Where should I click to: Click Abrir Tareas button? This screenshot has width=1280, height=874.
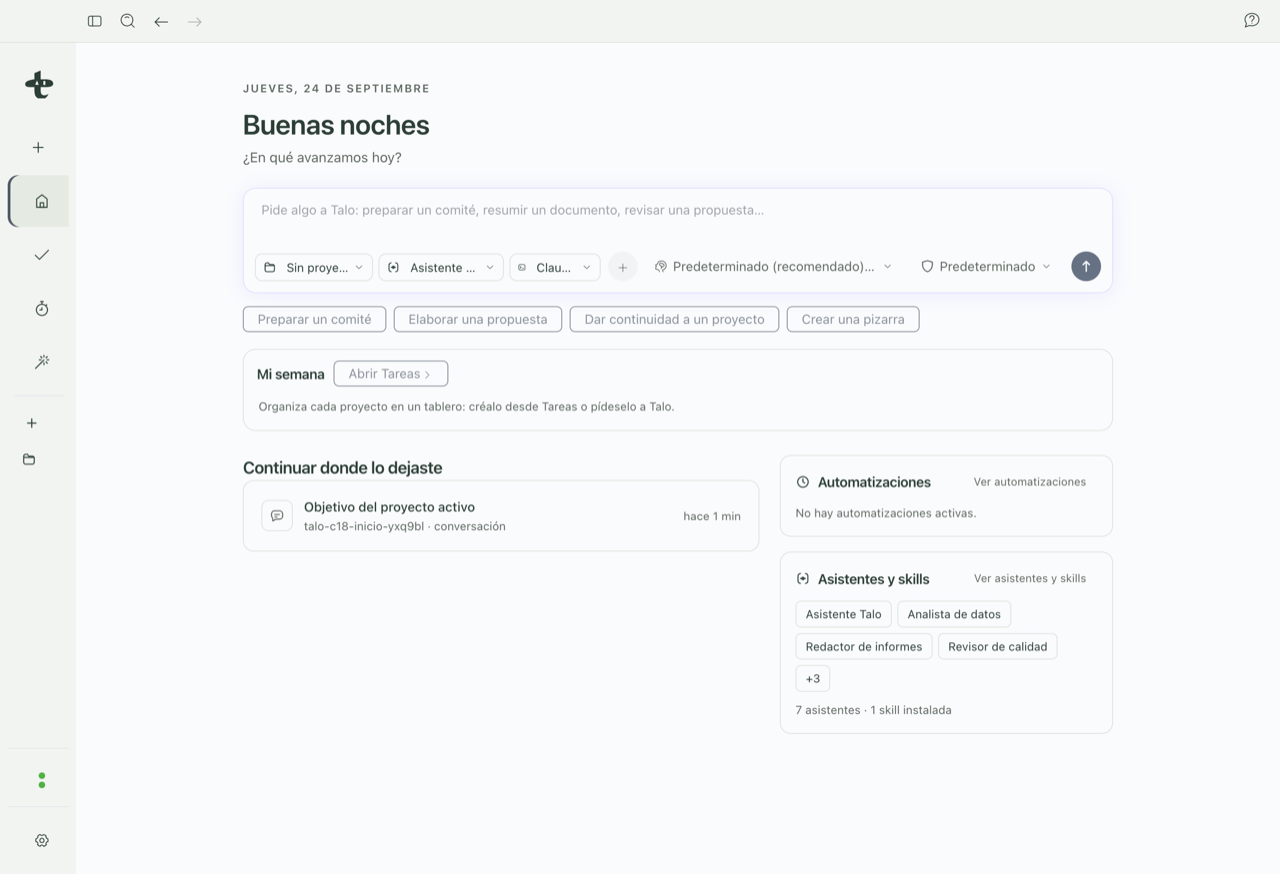(x=391, y=374)
